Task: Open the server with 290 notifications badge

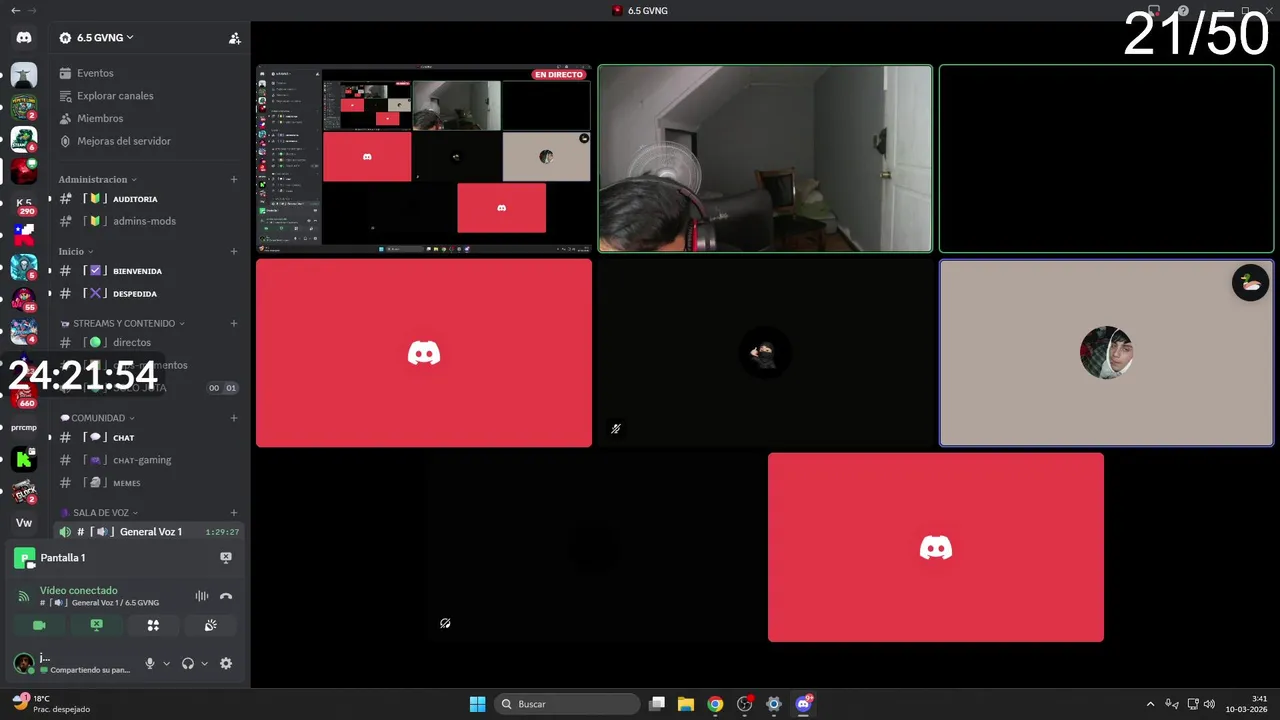Action: (24, 203)
